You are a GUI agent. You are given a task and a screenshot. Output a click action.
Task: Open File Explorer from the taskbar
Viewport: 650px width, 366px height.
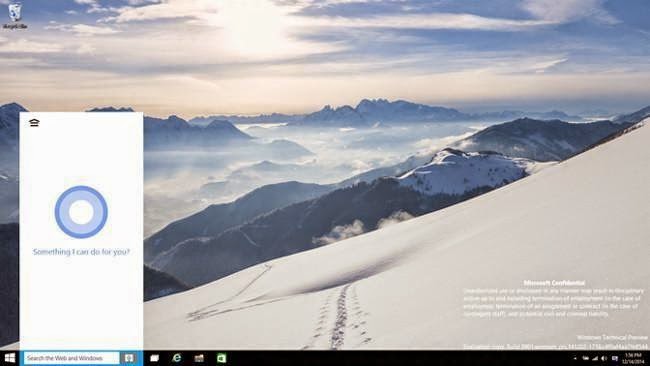click(x=199, y=358)
